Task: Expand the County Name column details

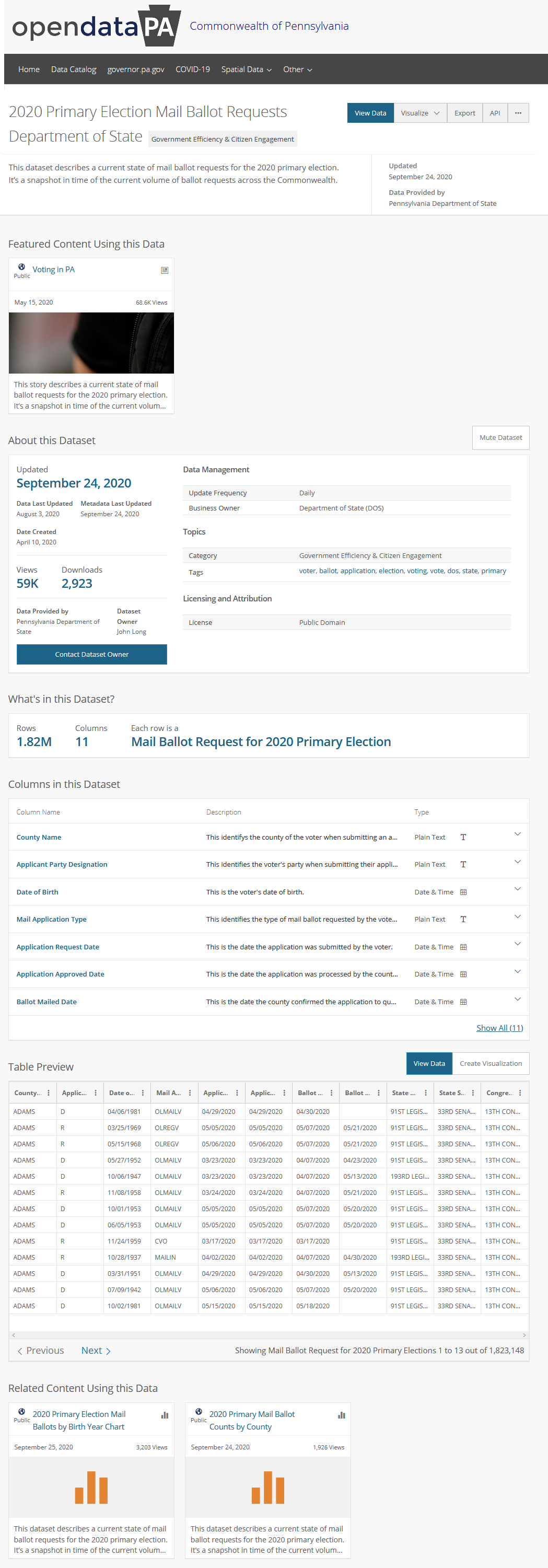Action: point(518,834)
